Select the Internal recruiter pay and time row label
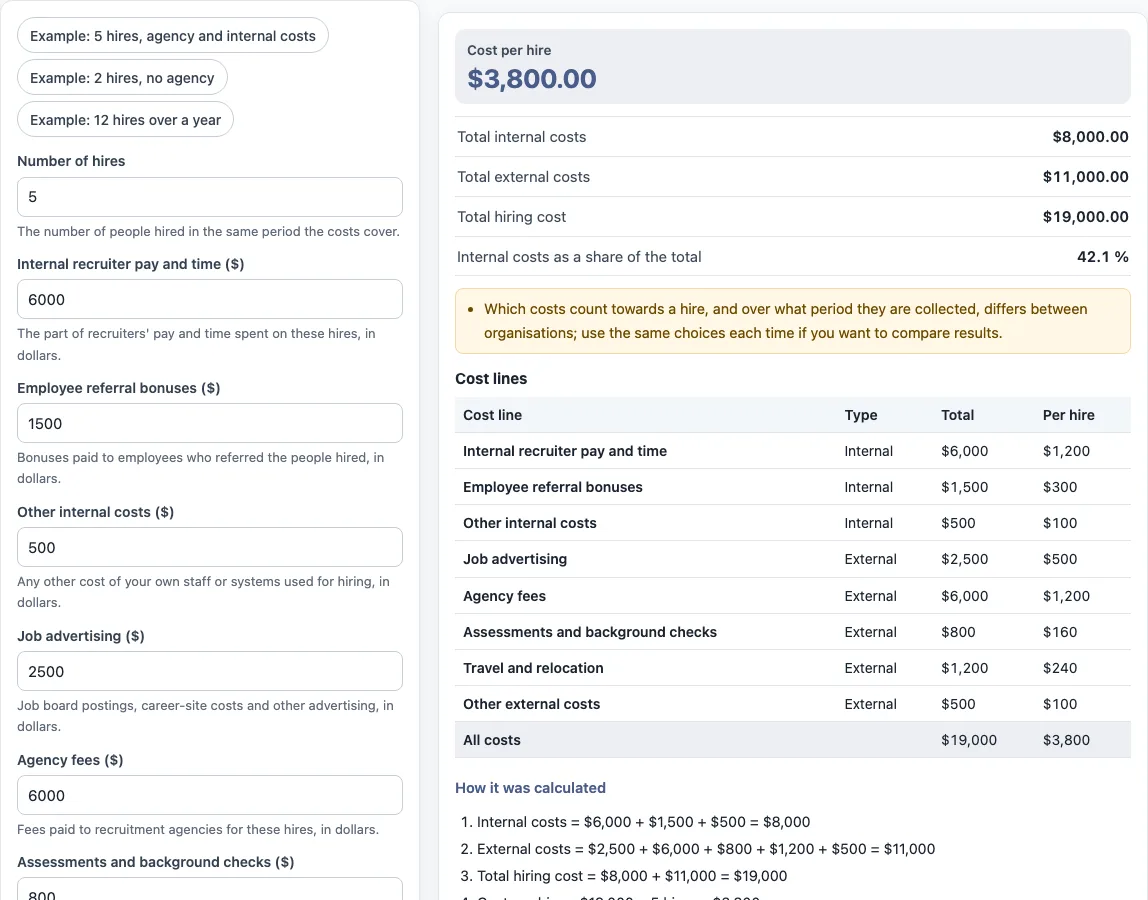The height and width of the screenshot is (900, 1148). point(565,451)
